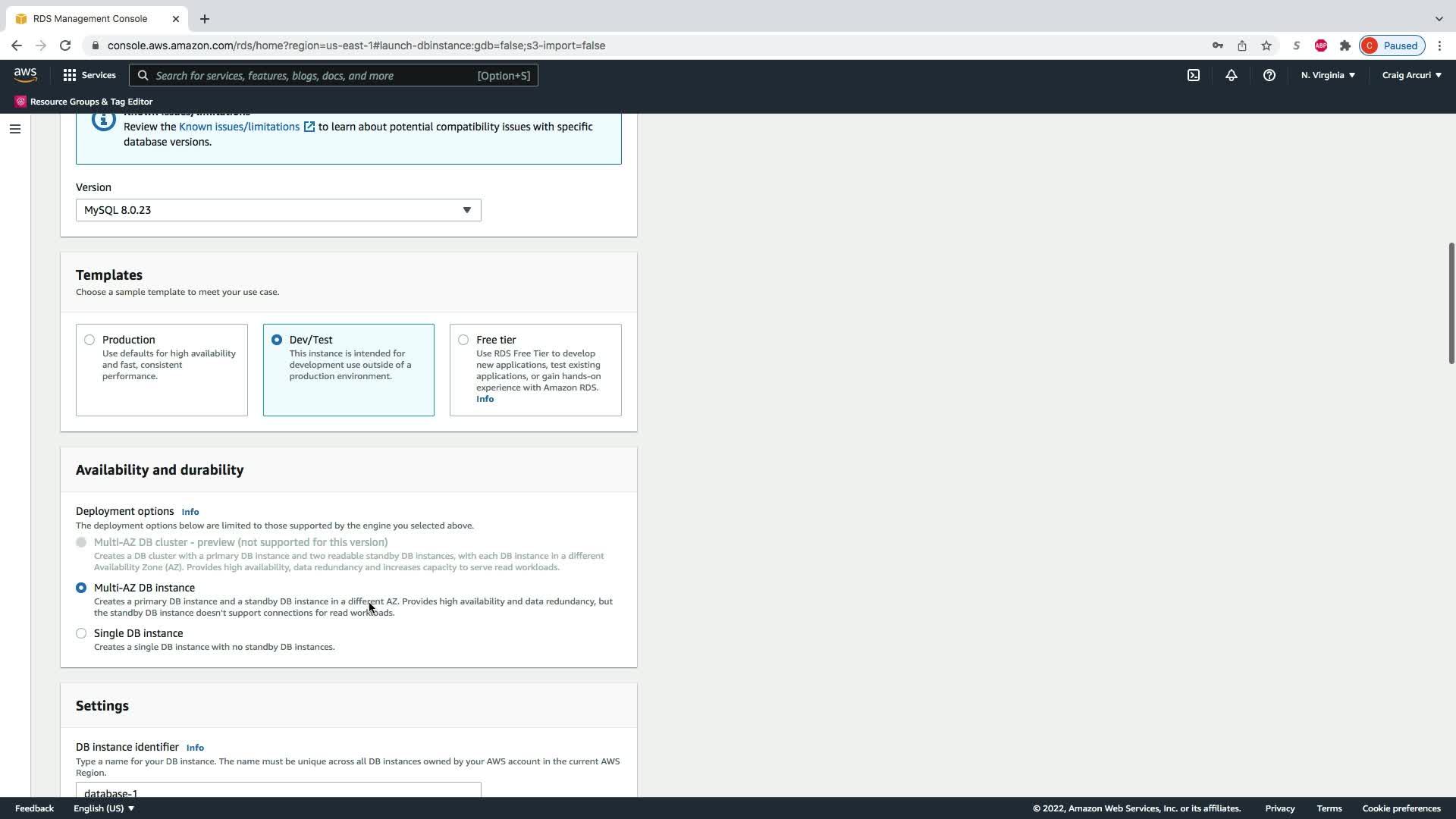This screenshot has width=1456, height=819.
Task: Open the Services grid menu
Action: (x=89, y=75)
